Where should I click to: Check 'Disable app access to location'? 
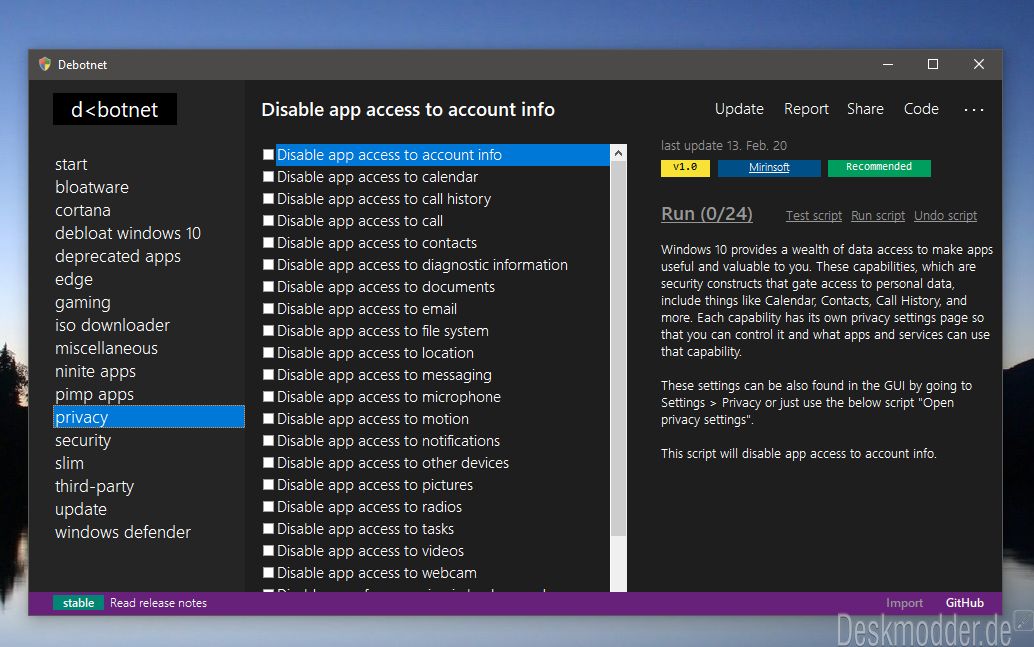tap(268, 353)
